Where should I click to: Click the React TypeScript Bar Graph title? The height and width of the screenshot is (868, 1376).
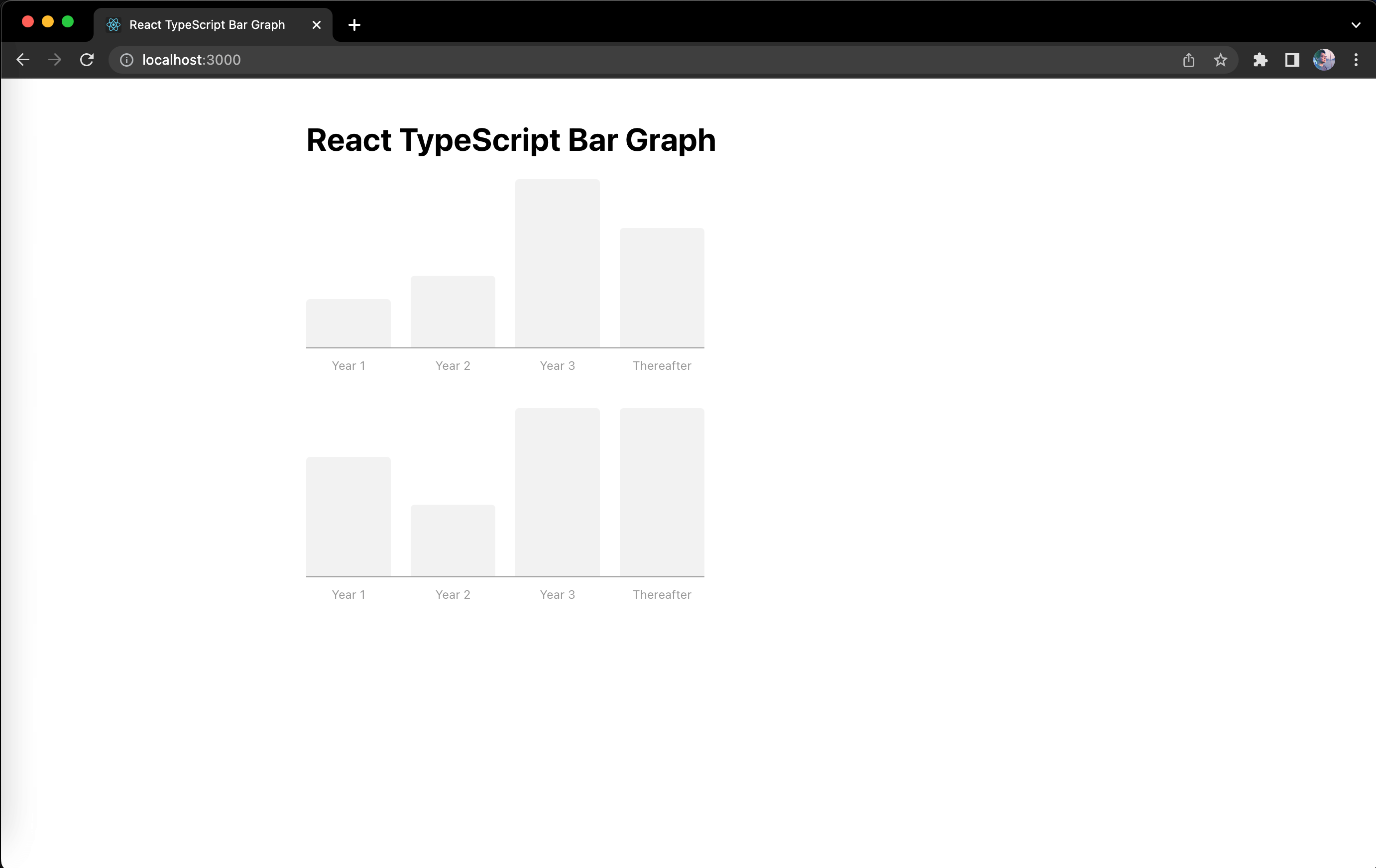tap(511, 139)
